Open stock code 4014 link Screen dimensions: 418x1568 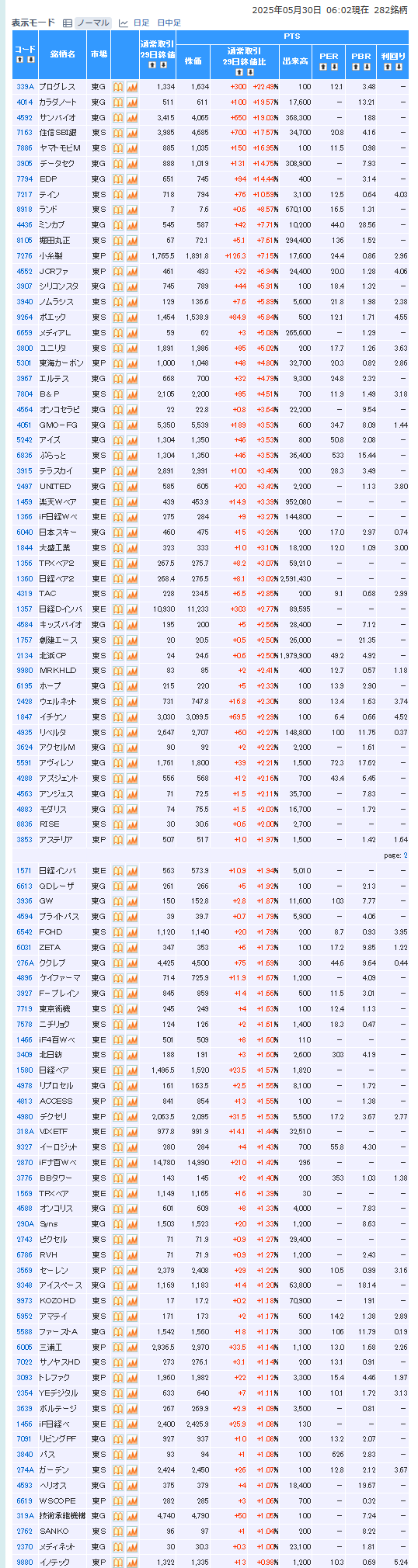point(25,102)
